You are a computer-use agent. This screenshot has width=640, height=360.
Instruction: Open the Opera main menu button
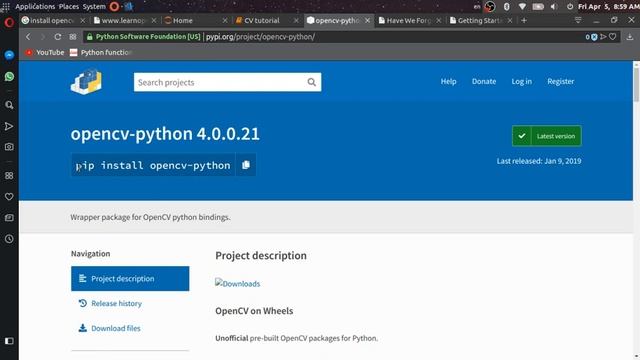coord(9,22)
